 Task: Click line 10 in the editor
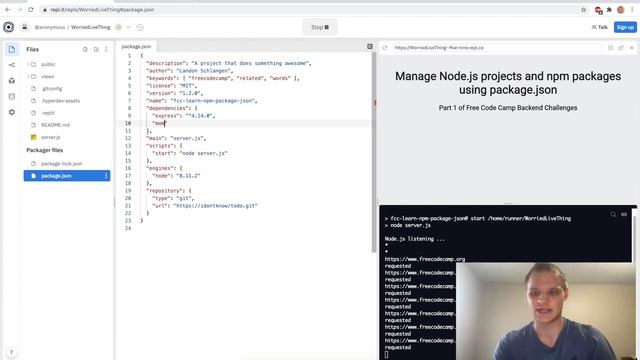244,123
